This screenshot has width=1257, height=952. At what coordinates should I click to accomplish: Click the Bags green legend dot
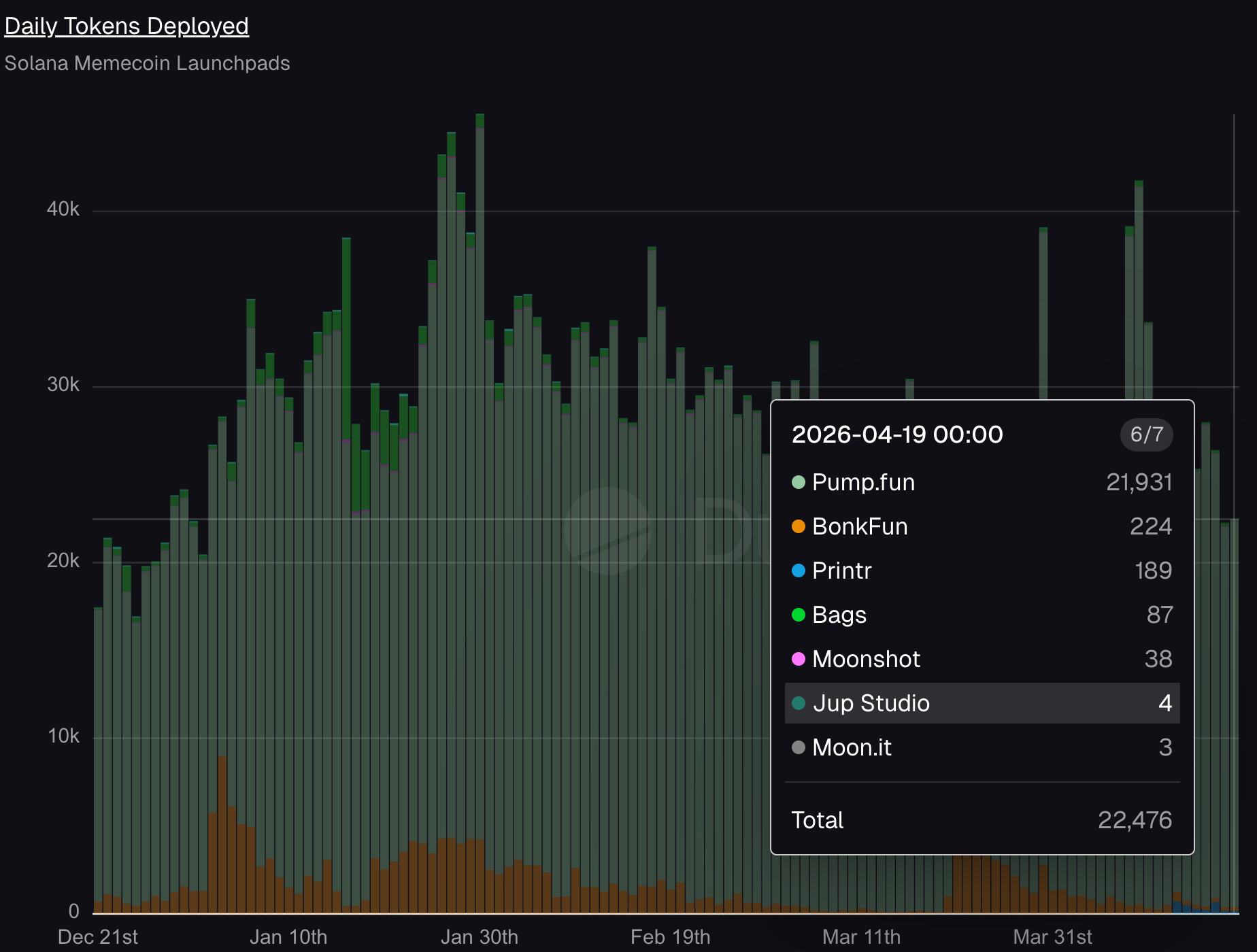pyautogui.click(x=799, y=615)
